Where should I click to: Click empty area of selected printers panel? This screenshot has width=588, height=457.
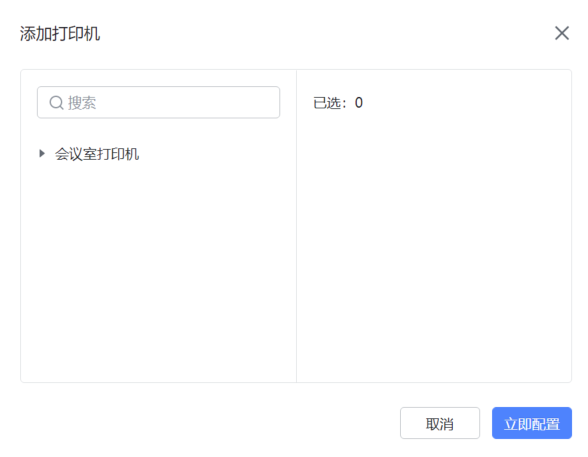pyautogui.click(x=434, y=244)
